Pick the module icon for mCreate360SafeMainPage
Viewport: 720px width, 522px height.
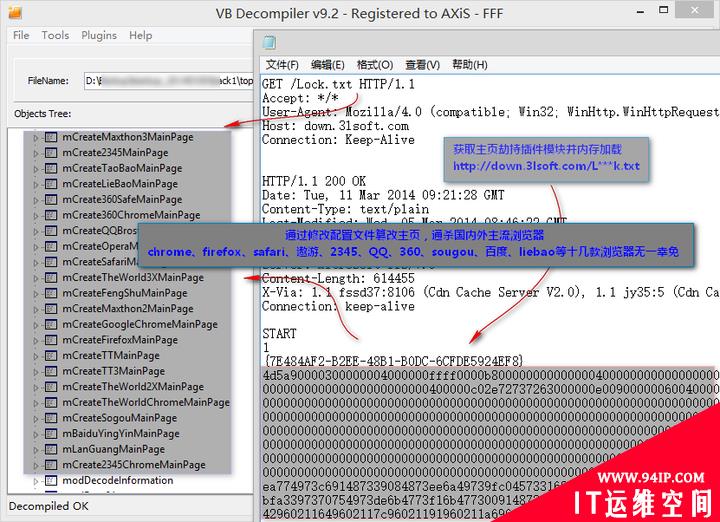coord(51,199)
